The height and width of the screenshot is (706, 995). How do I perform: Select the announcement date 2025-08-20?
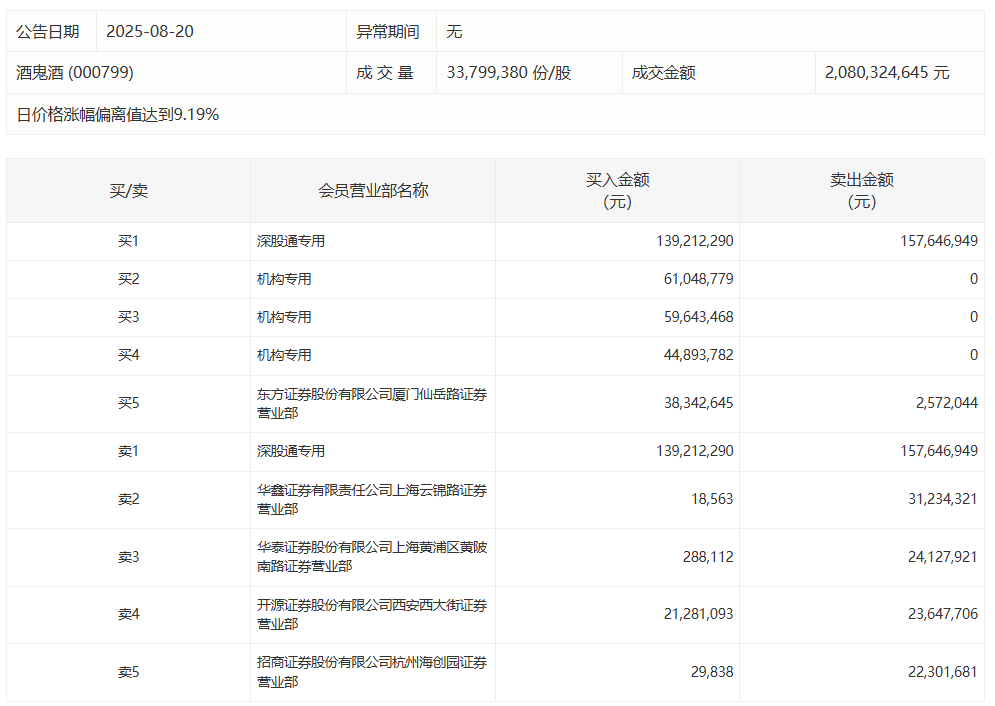(149, 32)
